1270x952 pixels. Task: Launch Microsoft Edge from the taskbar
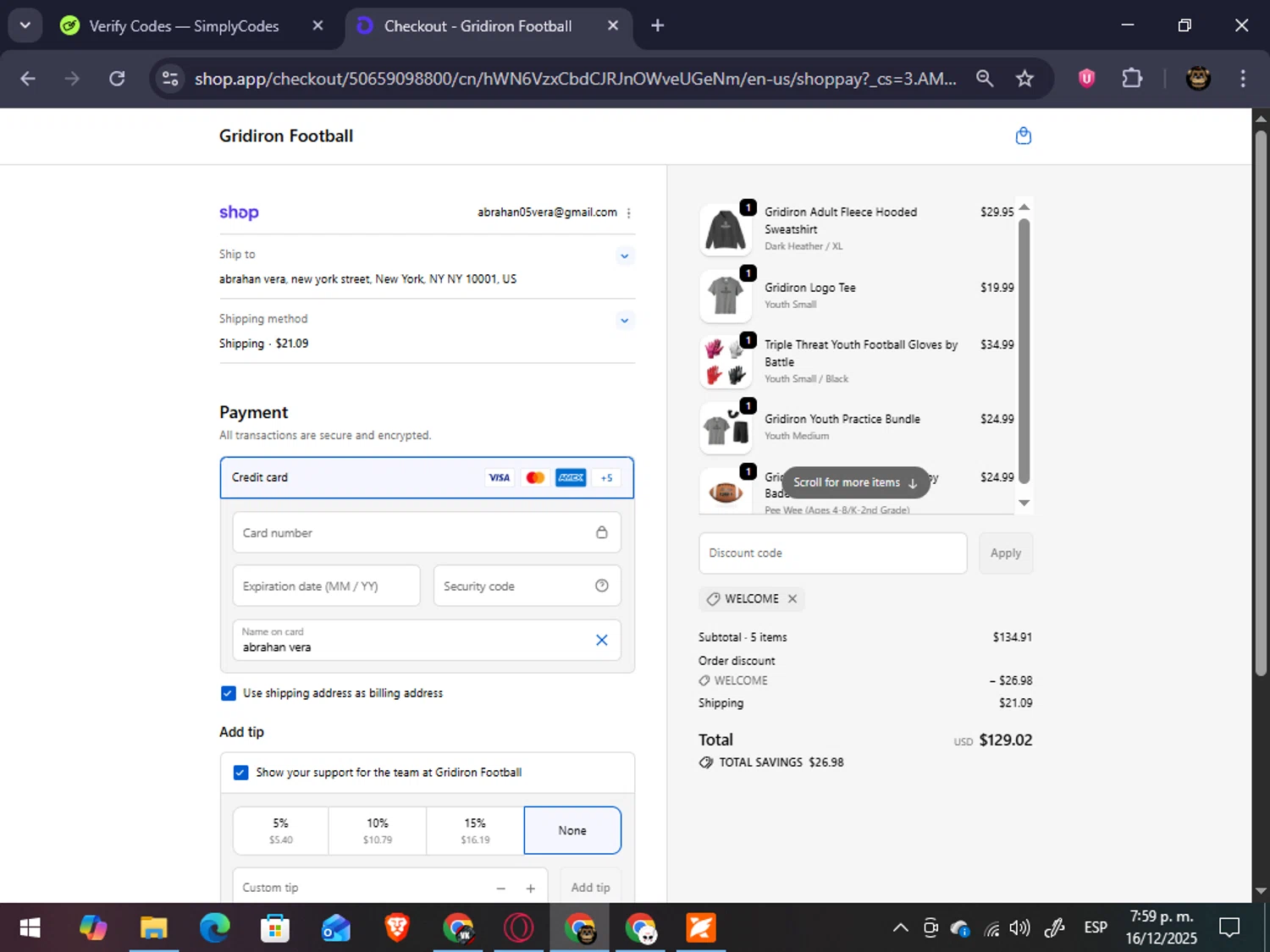pos(214,928)
